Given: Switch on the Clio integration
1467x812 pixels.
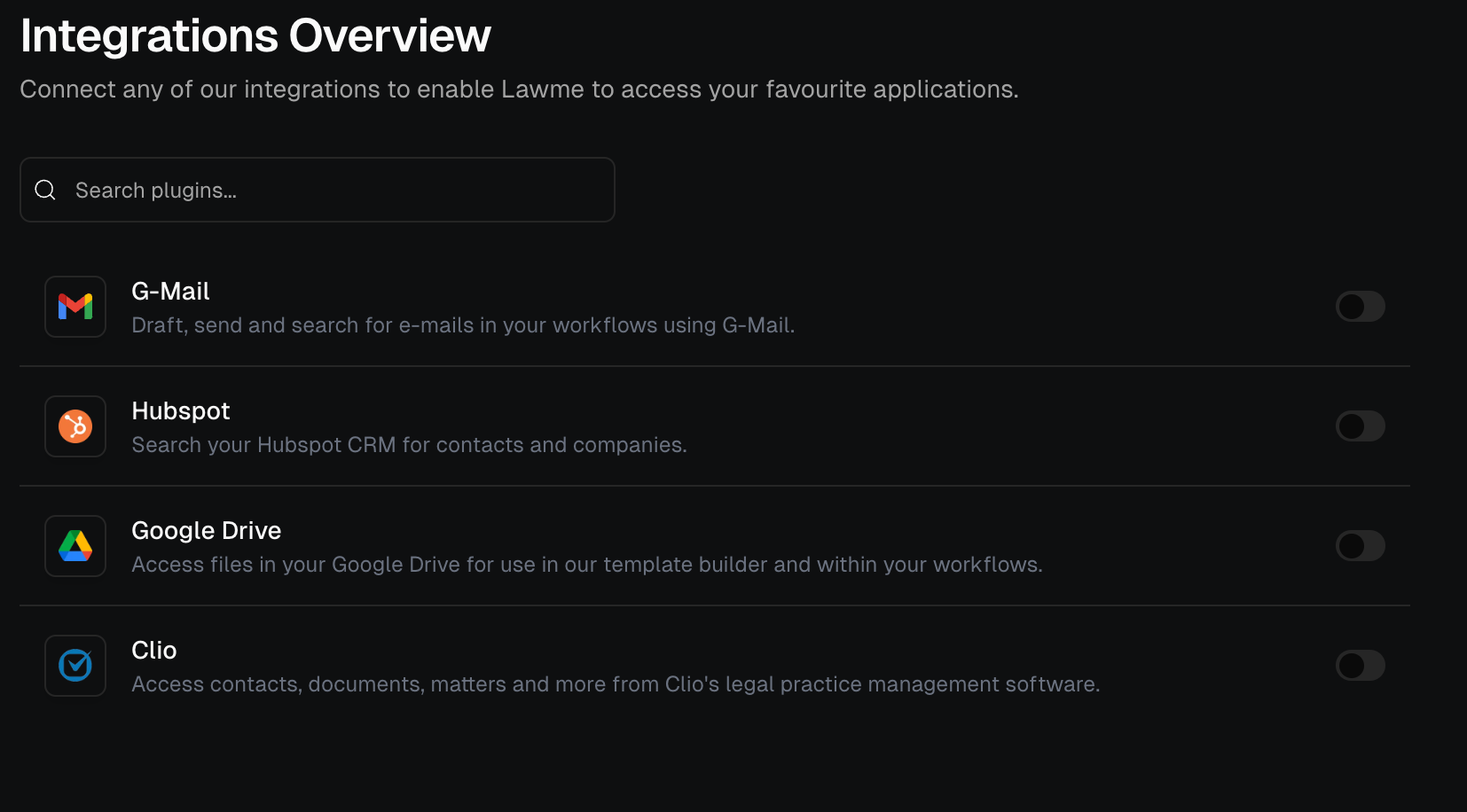Looking at the screenshot, I should (1360, 666).
